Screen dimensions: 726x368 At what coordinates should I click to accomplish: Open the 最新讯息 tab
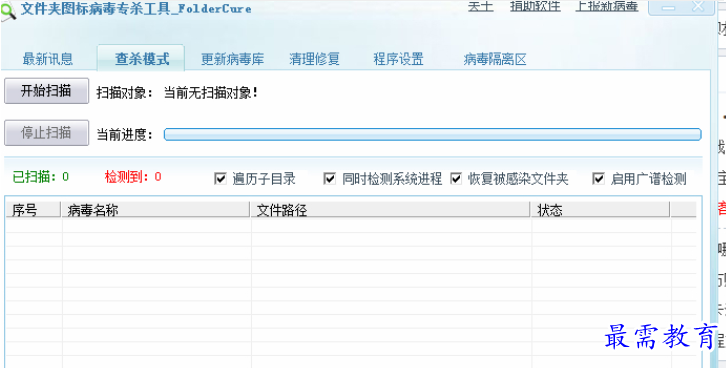(x=48, y=59)
